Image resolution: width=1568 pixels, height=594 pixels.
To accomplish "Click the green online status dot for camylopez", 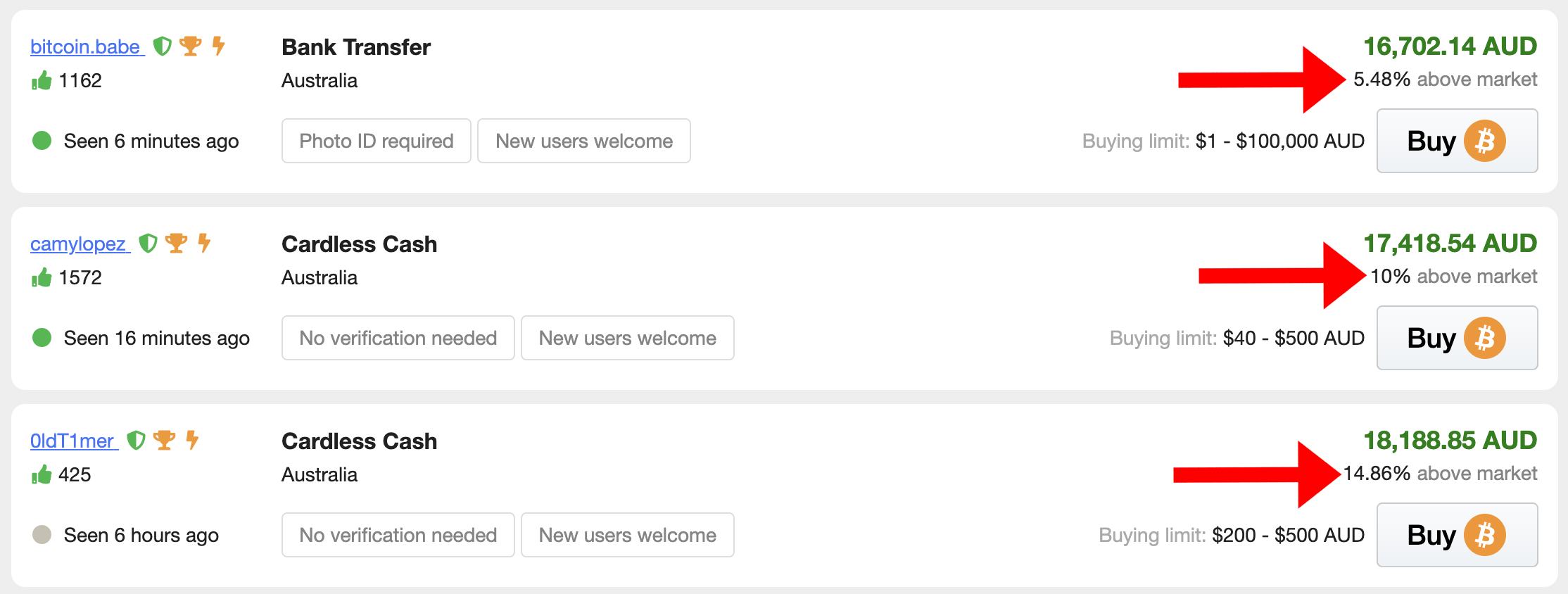I will pyautogui.click(x=42, y=338).
